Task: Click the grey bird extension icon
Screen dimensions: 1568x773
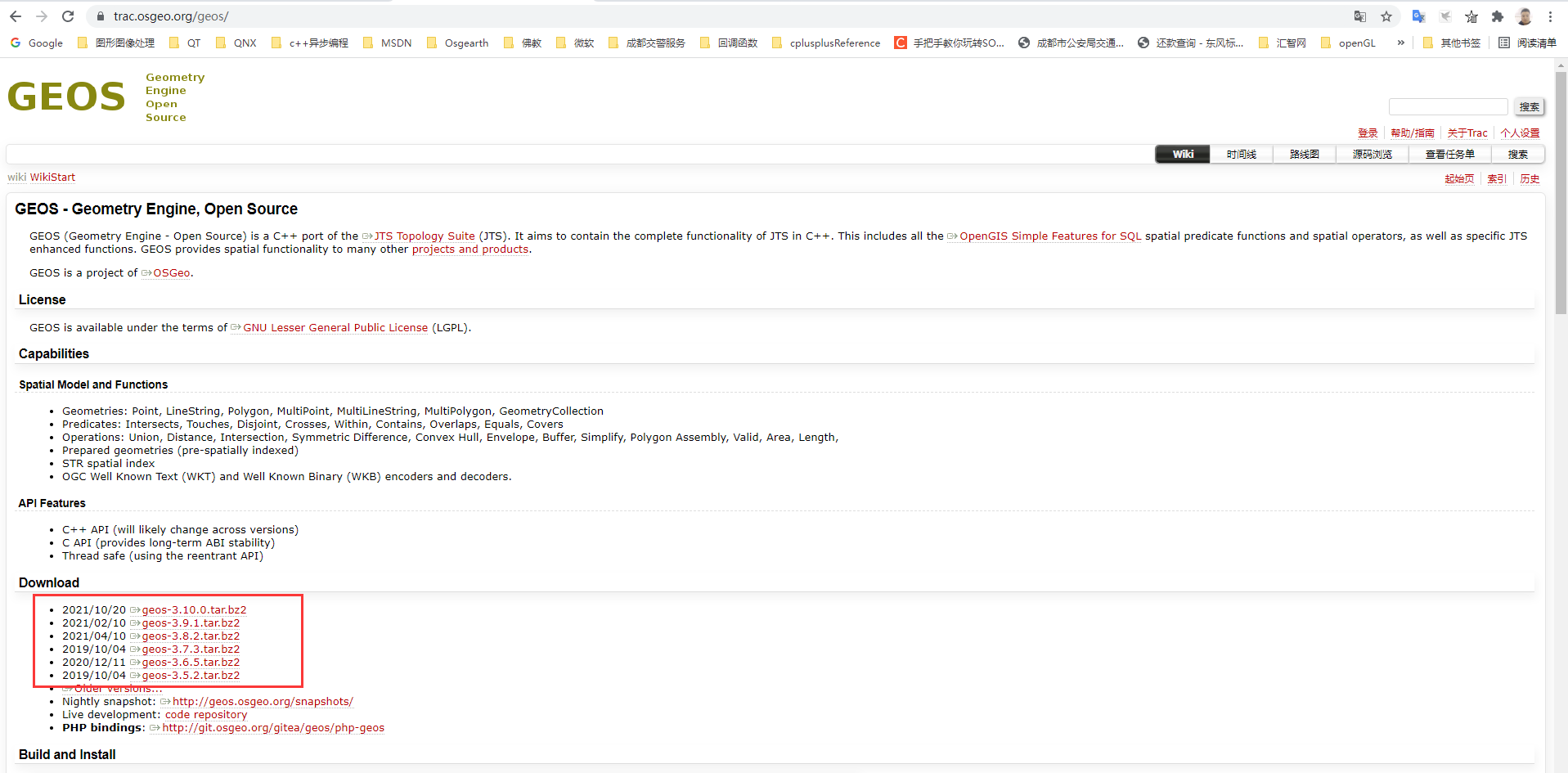Action: (1445, 16)
